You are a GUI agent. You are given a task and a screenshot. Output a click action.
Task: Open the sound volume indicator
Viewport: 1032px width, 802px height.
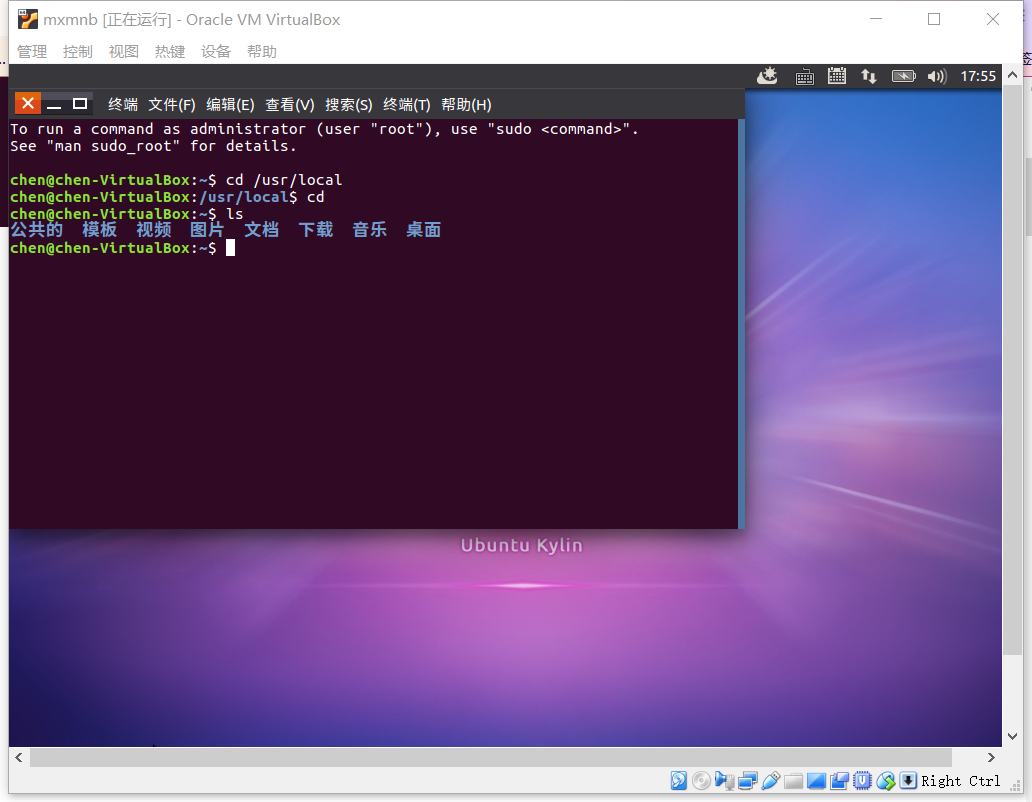click(x=937, y=76)
